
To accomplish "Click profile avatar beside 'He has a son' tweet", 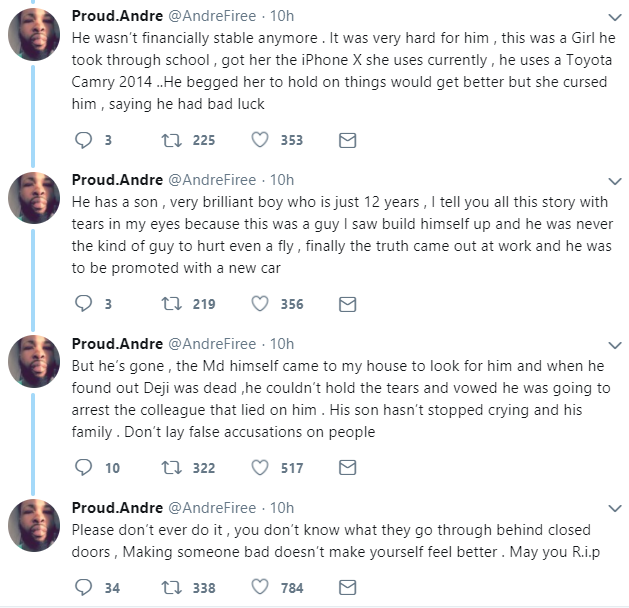I will click(36, 203).
